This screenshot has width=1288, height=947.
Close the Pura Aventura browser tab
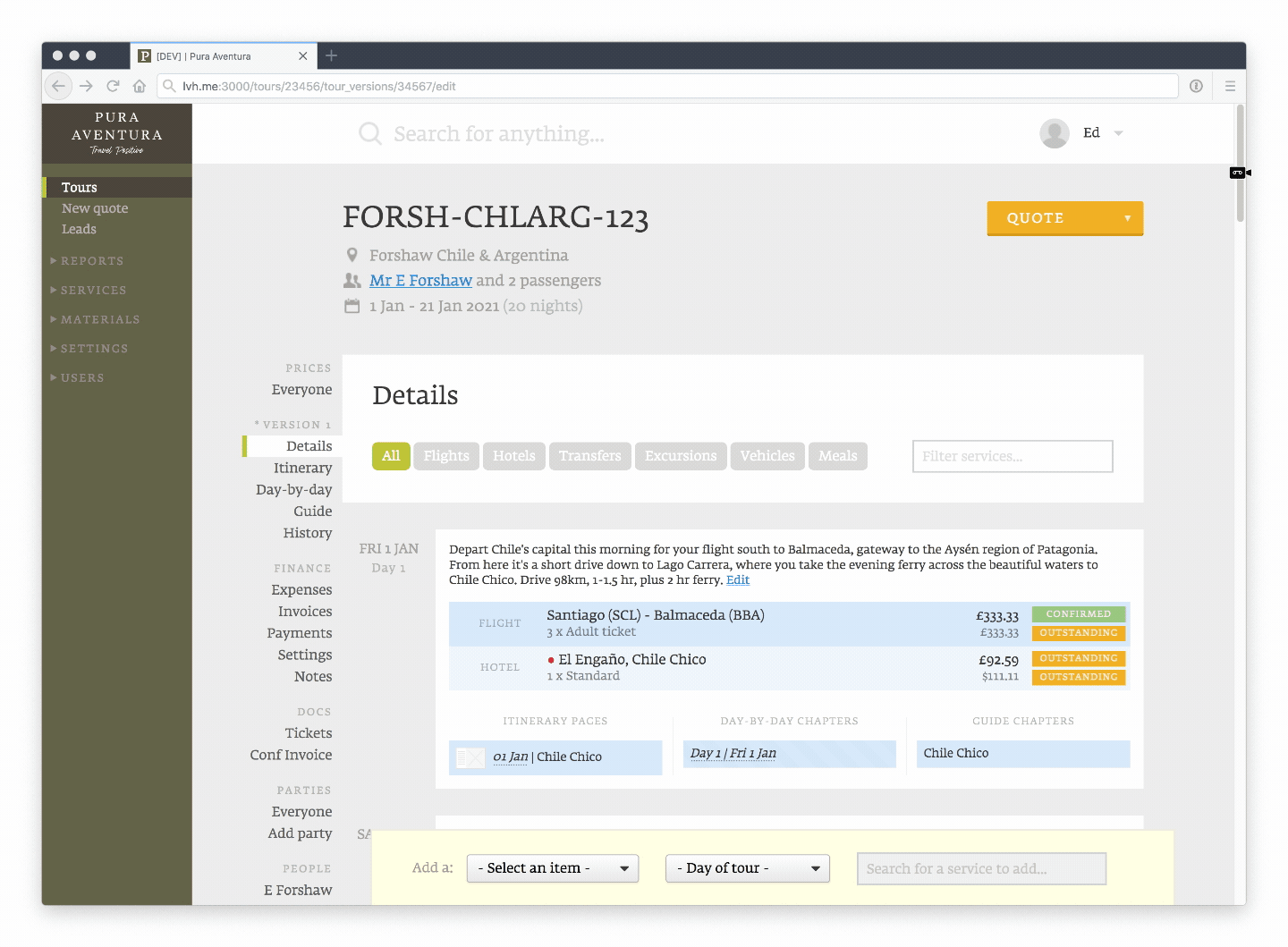[302, 56]
